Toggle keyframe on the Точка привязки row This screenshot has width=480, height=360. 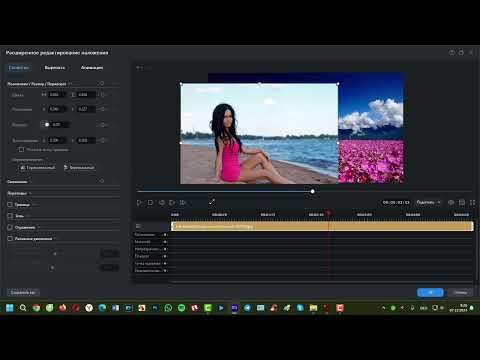(165, 264)
